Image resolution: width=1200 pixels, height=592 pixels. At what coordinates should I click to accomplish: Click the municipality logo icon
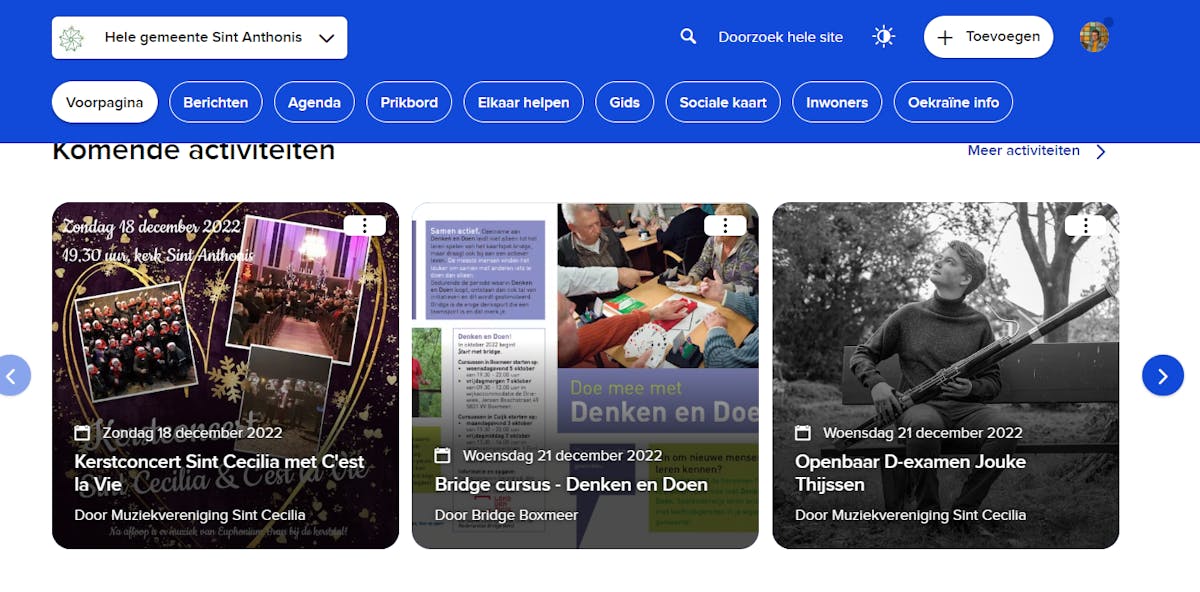pos(71,38)
